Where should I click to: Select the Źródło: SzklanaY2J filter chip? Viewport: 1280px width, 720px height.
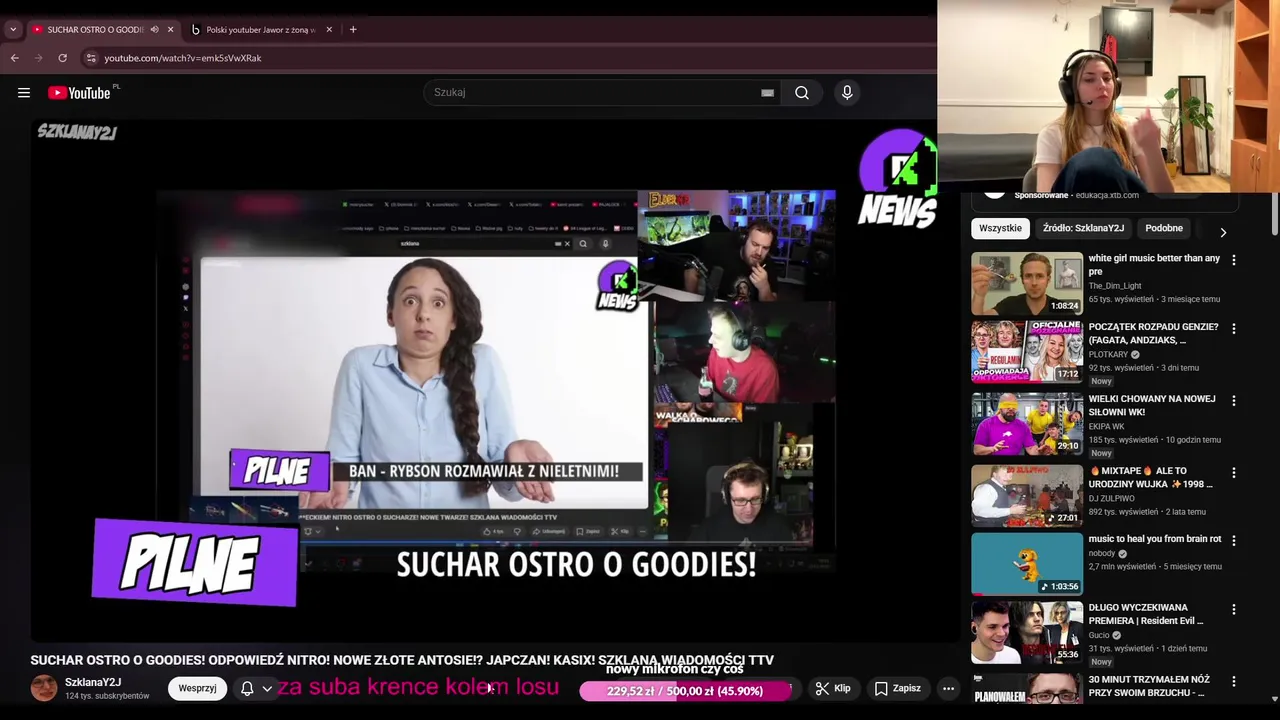click(x=1083, y=228)
